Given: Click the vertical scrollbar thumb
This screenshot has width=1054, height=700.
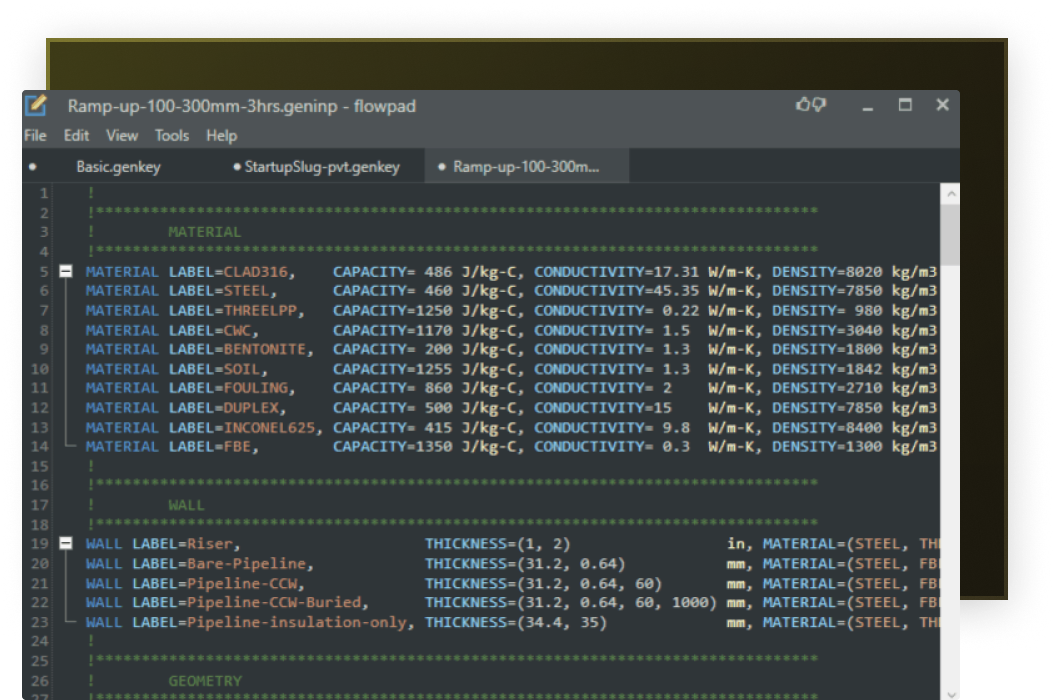Looking at the screenshot, I should pyautogui.click(x=950, y=235).
